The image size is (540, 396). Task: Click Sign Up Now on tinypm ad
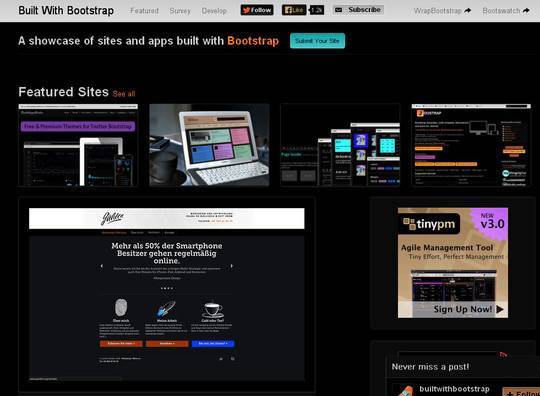pos(468,309)
